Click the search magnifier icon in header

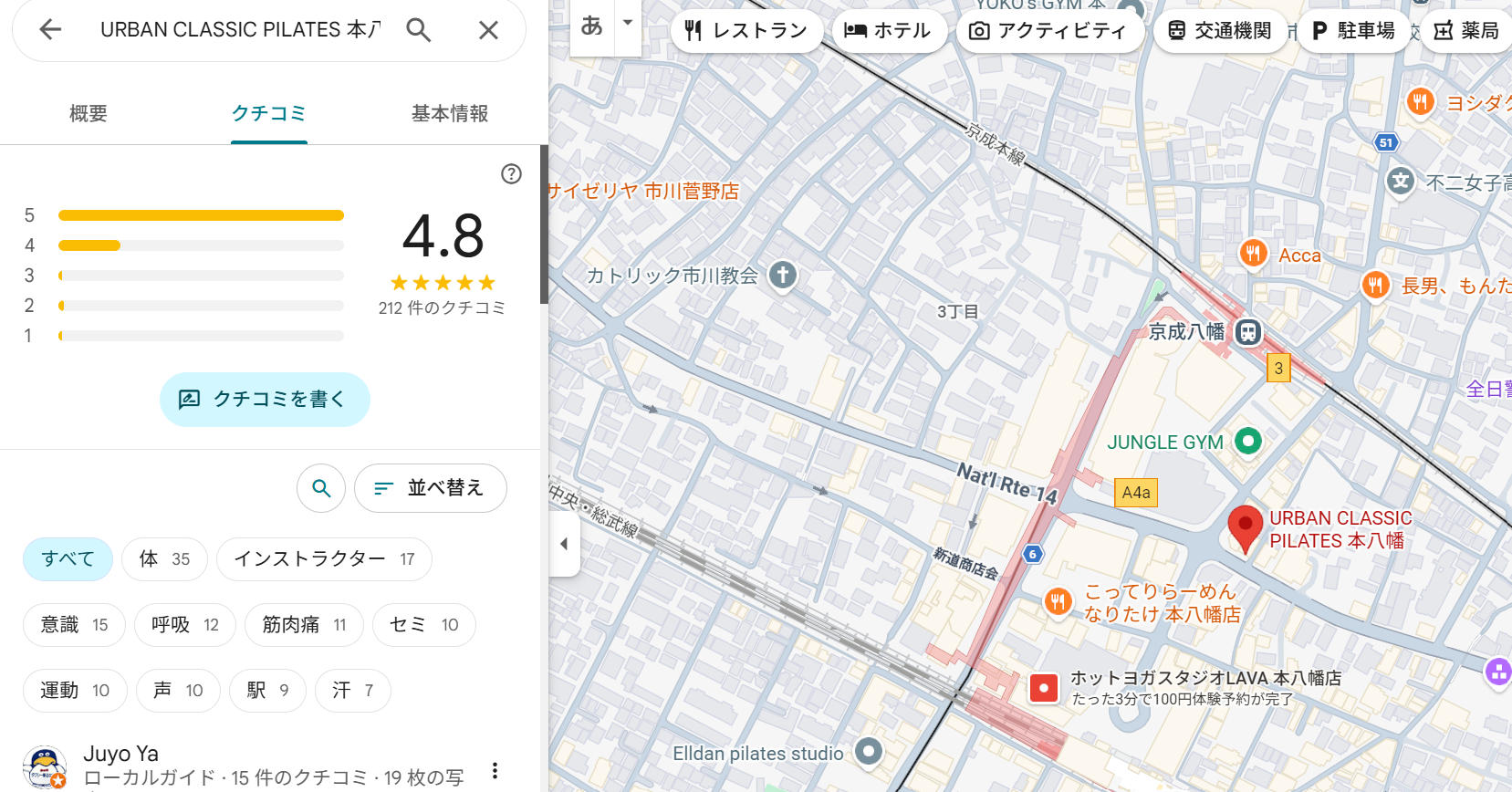point(419,30)
